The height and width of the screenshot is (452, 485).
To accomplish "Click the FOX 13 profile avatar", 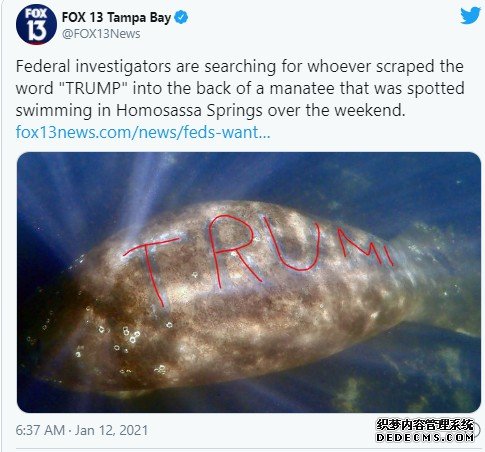I will [x=36, y=25].
